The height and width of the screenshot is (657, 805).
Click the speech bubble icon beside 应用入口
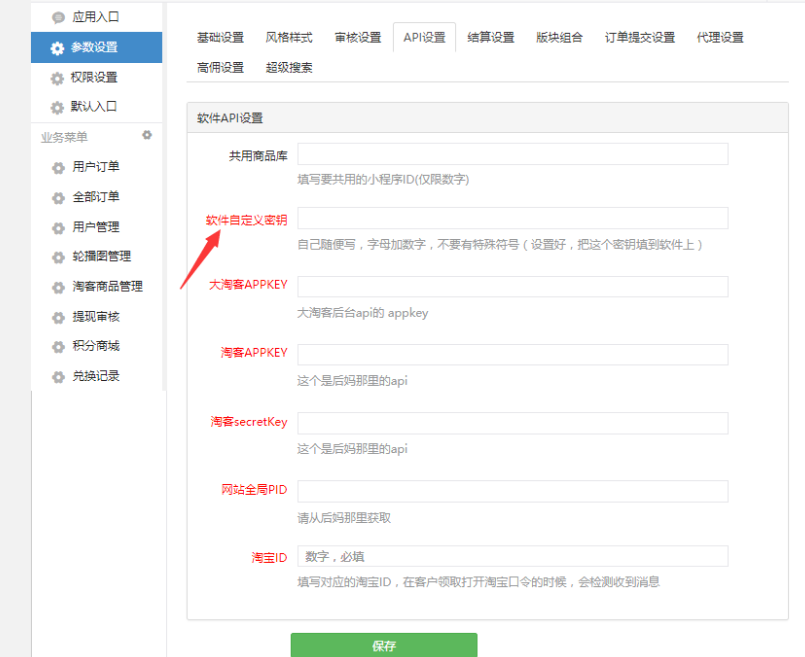[x=58, y=17]
